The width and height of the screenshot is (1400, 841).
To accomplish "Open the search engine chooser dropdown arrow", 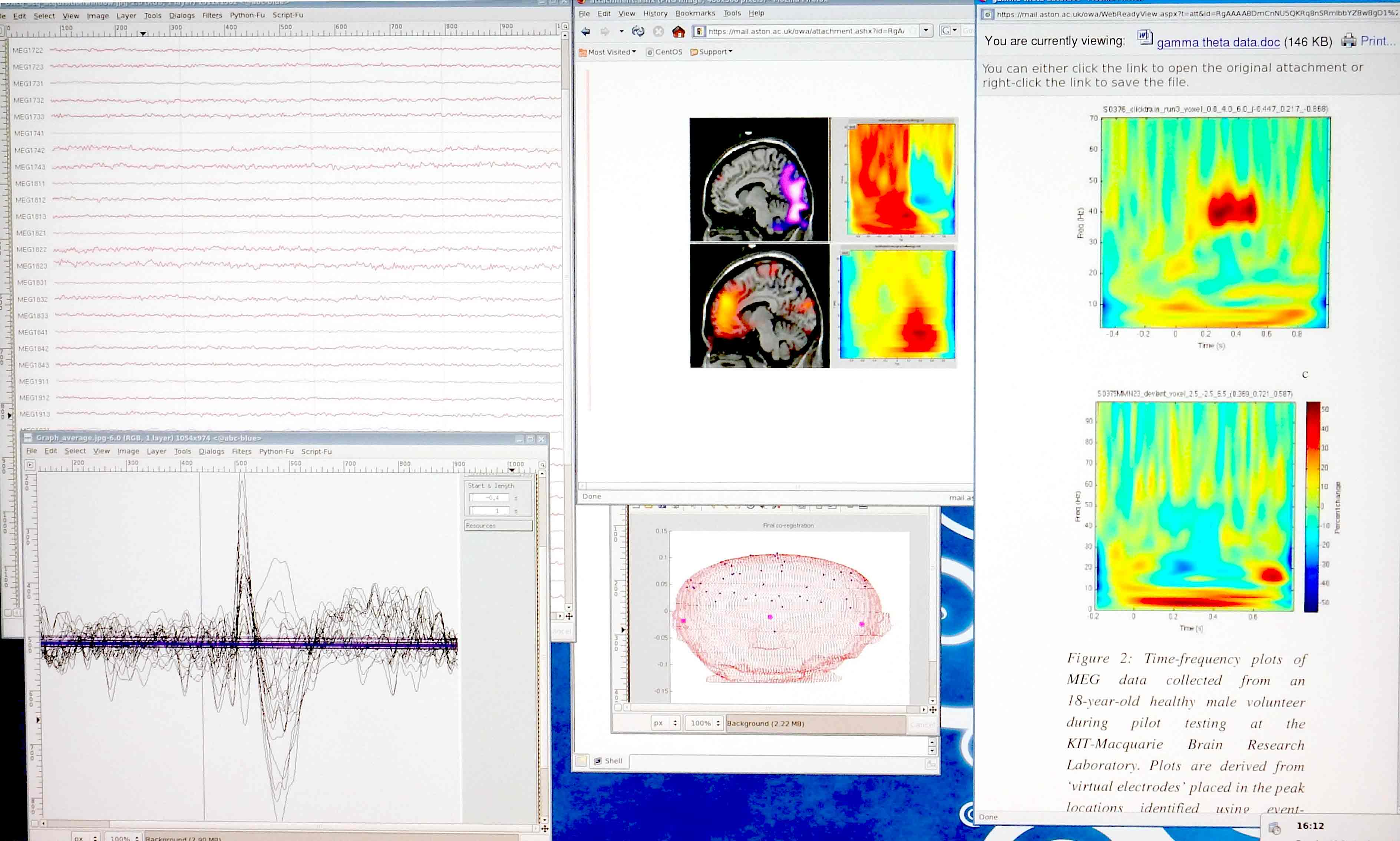I will point(955,31).
